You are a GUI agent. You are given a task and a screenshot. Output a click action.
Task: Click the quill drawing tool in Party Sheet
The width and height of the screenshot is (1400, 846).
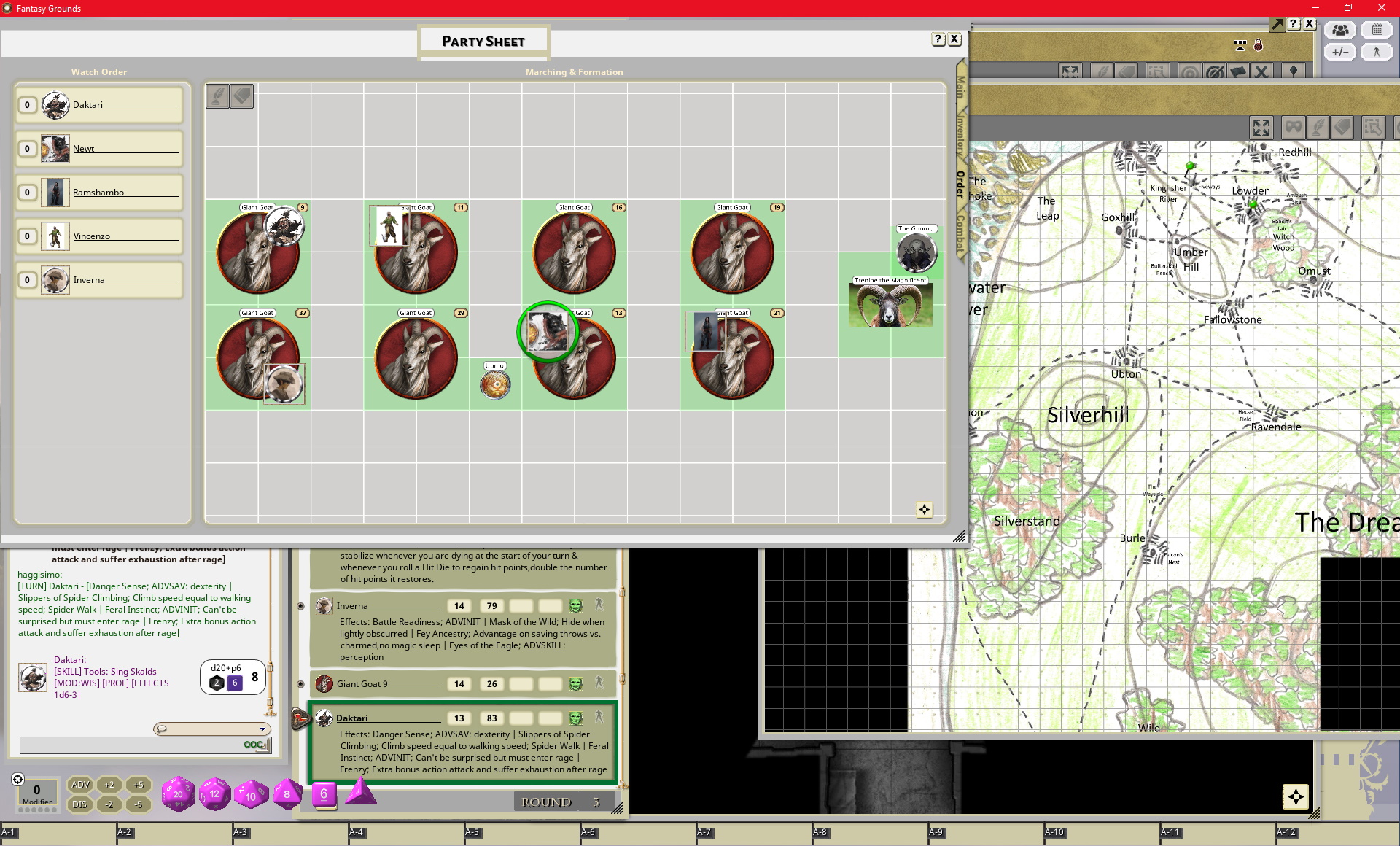point(217,96)
